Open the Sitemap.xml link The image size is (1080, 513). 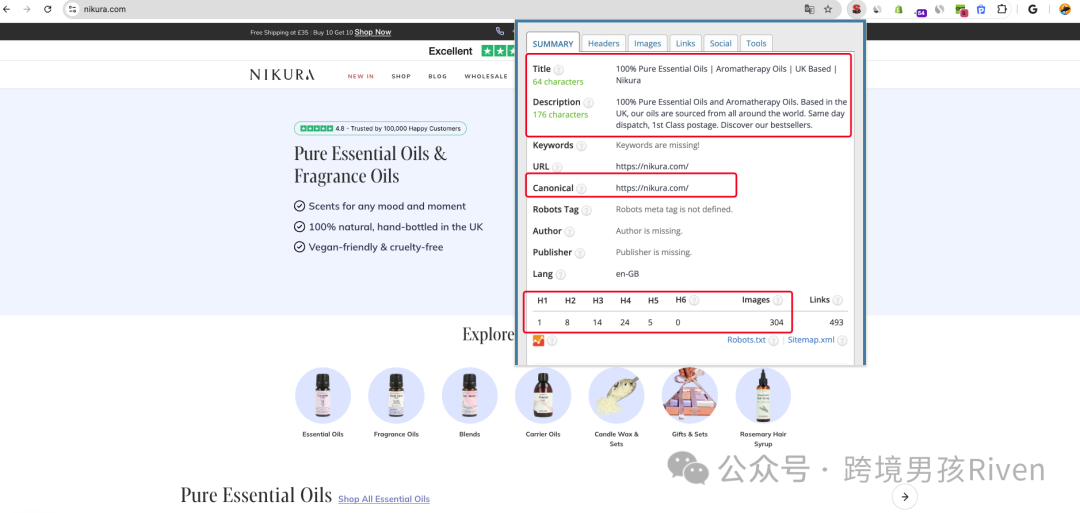point(811,340)
